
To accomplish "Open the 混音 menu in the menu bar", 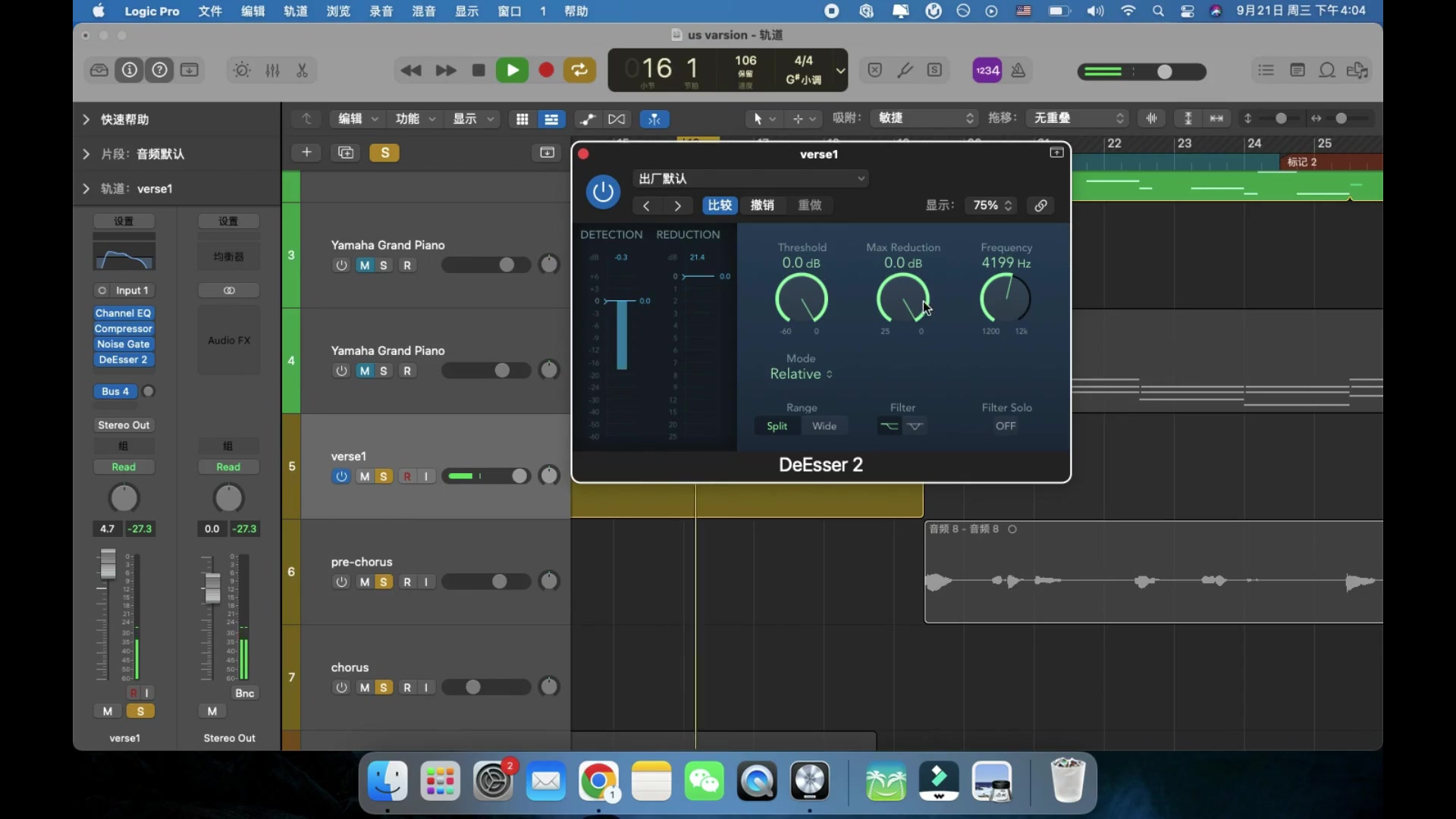I will [x=424, y=11].
